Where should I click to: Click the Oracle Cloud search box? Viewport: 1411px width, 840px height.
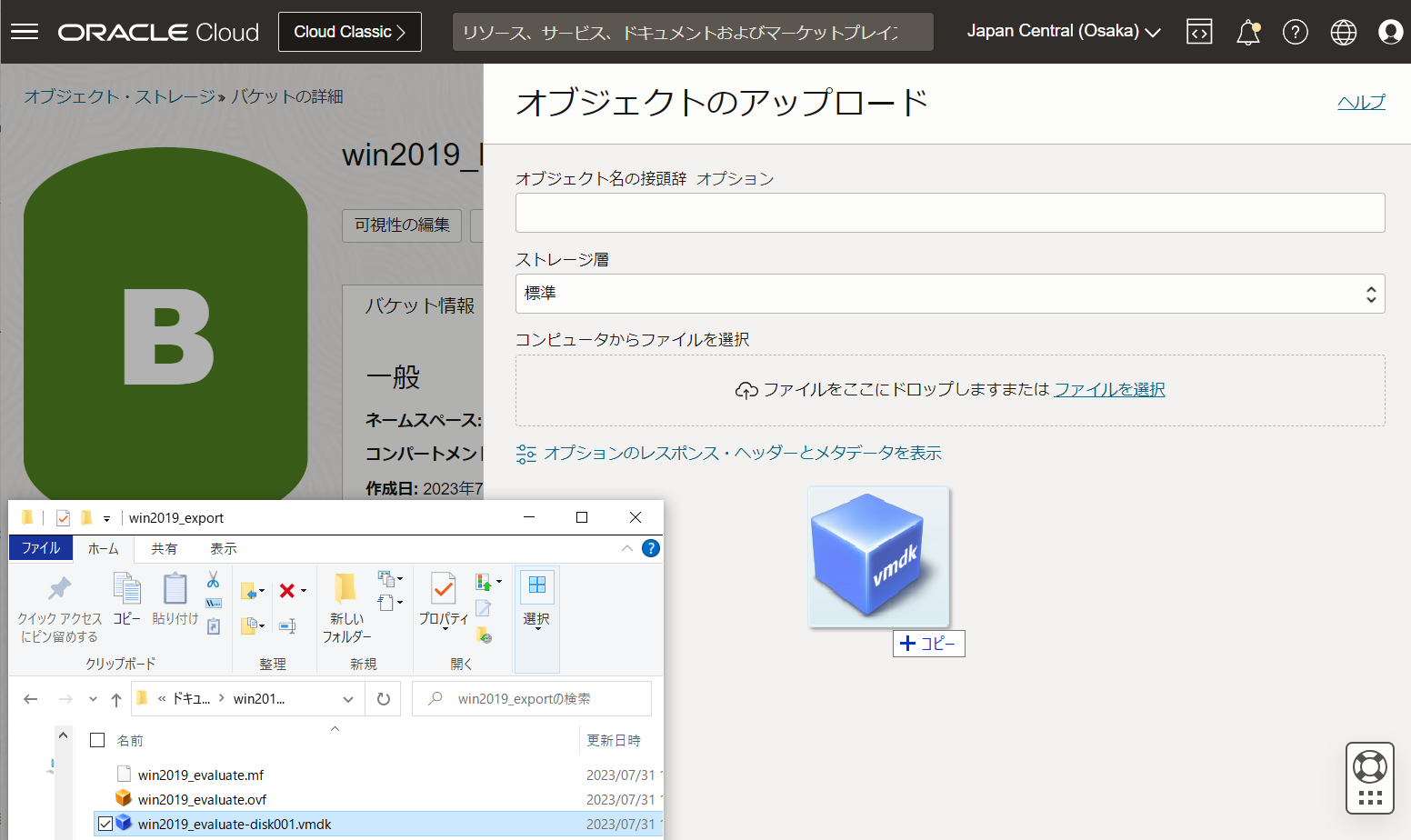click(693, 32)
